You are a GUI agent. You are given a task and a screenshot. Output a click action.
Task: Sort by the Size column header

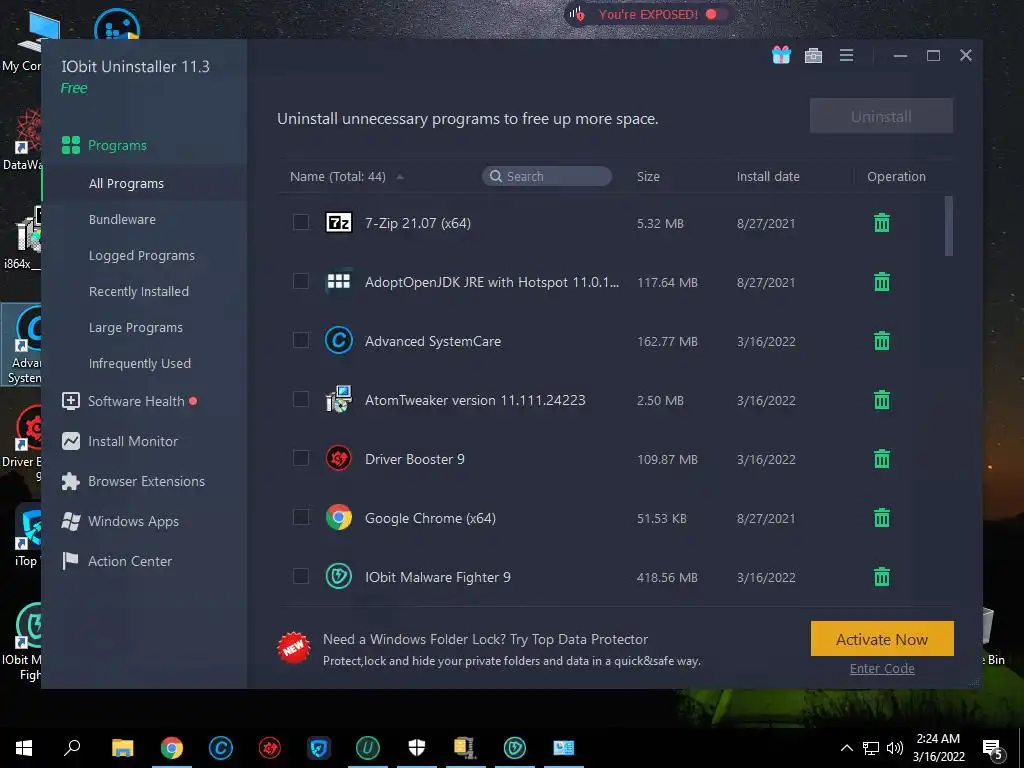(x=648, y=176)
